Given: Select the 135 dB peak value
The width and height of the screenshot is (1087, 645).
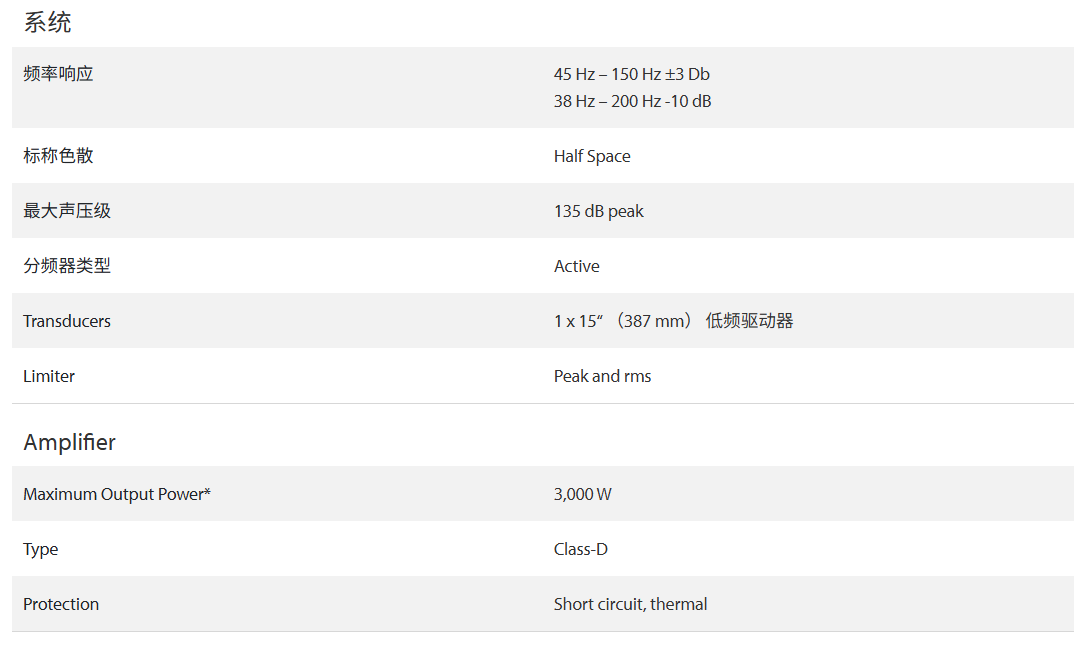Looking at the screenshot, I should pyautogui.click(x=598, y=211).
